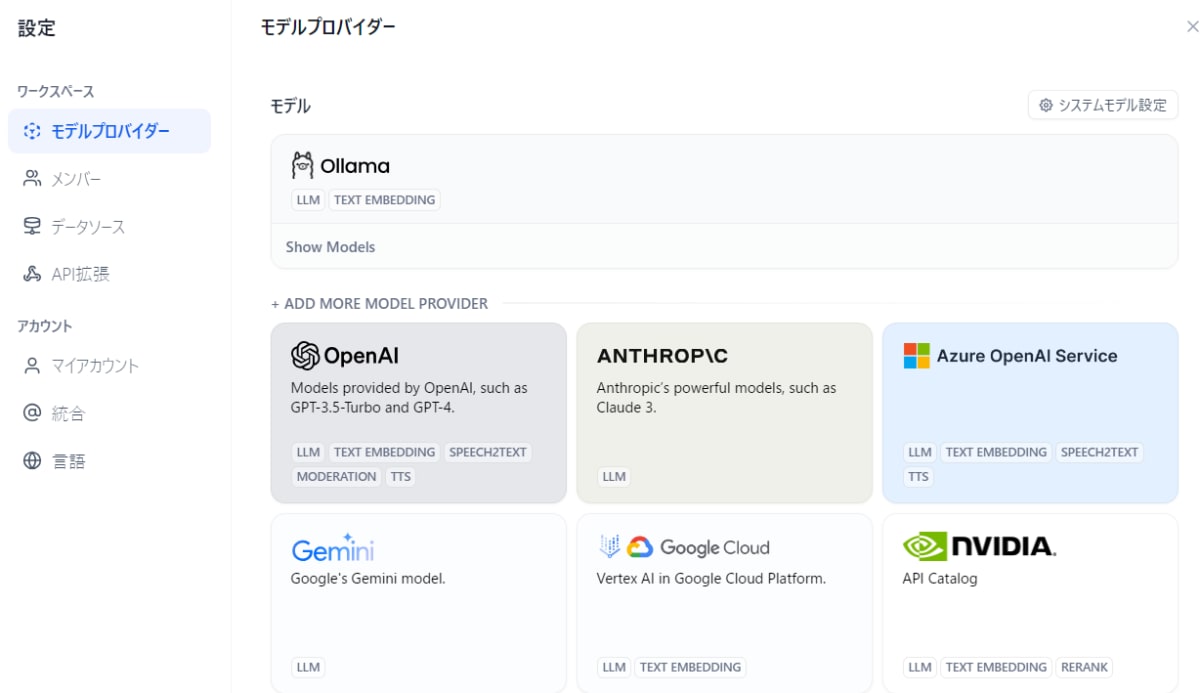1200x693 pixels.
Task: Click the integrations @ icon
Action: tap(32, 413)
